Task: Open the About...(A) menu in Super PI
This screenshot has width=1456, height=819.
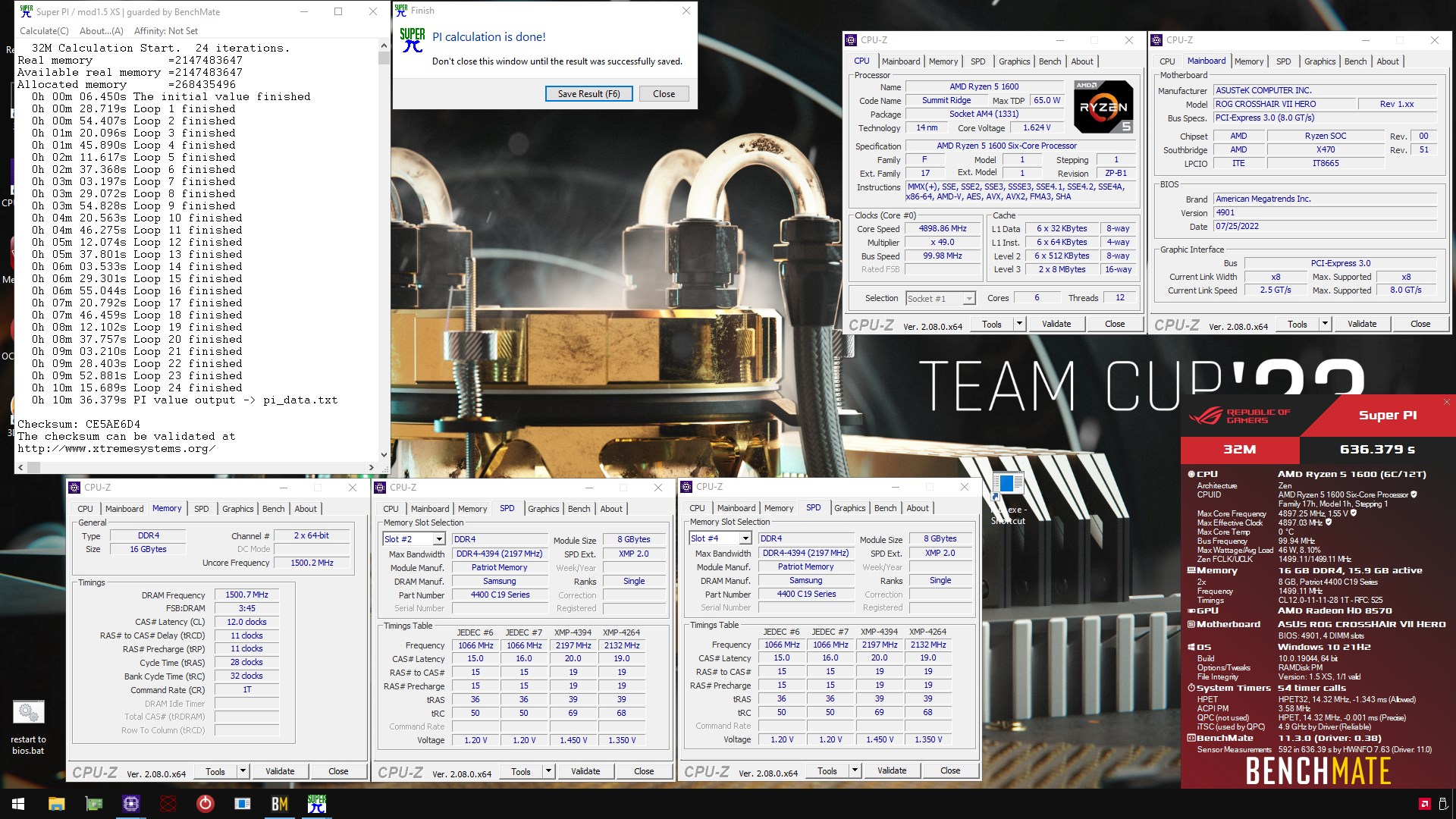Action: tap(102, 31)
